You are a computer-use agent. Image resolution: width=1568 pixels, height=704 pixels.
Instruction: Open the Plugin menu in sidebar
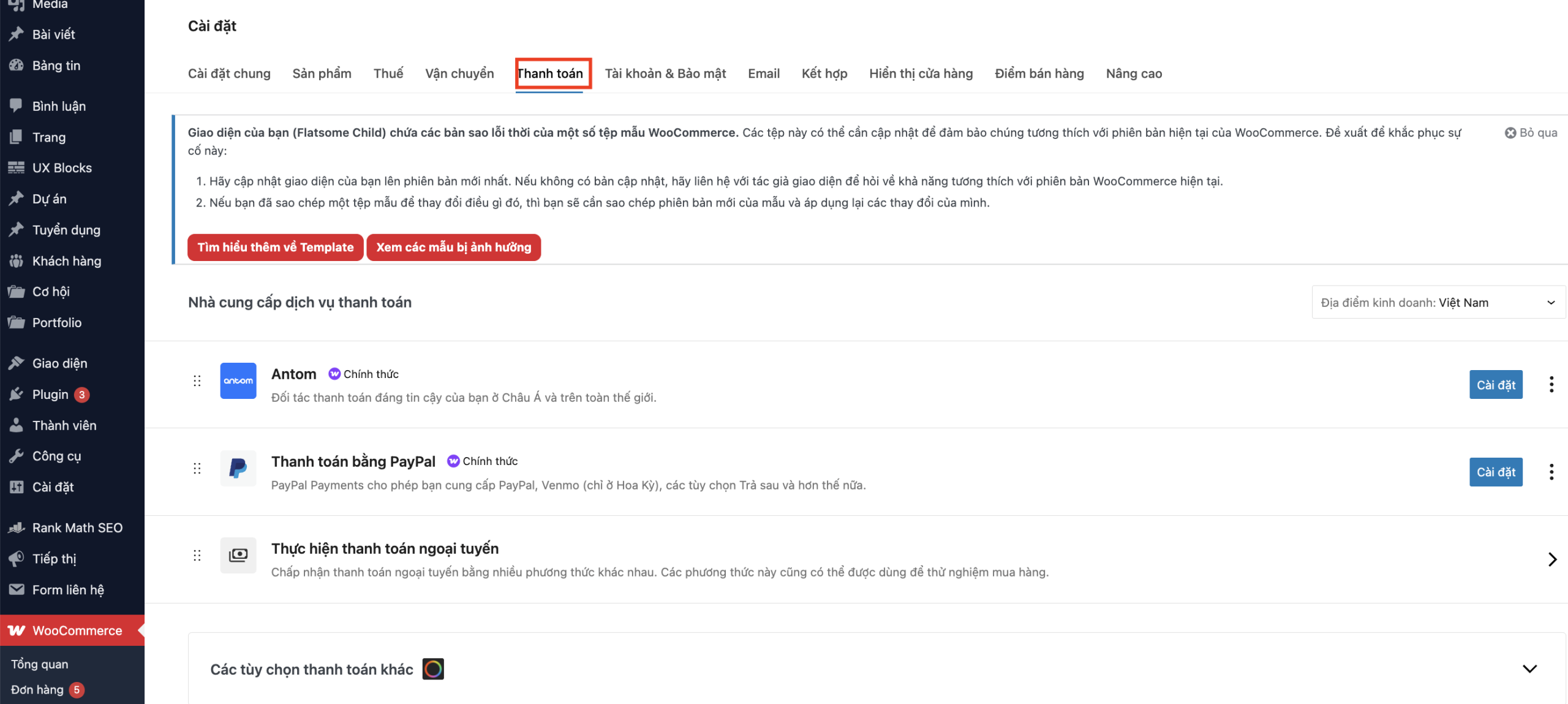click(50, 394)
